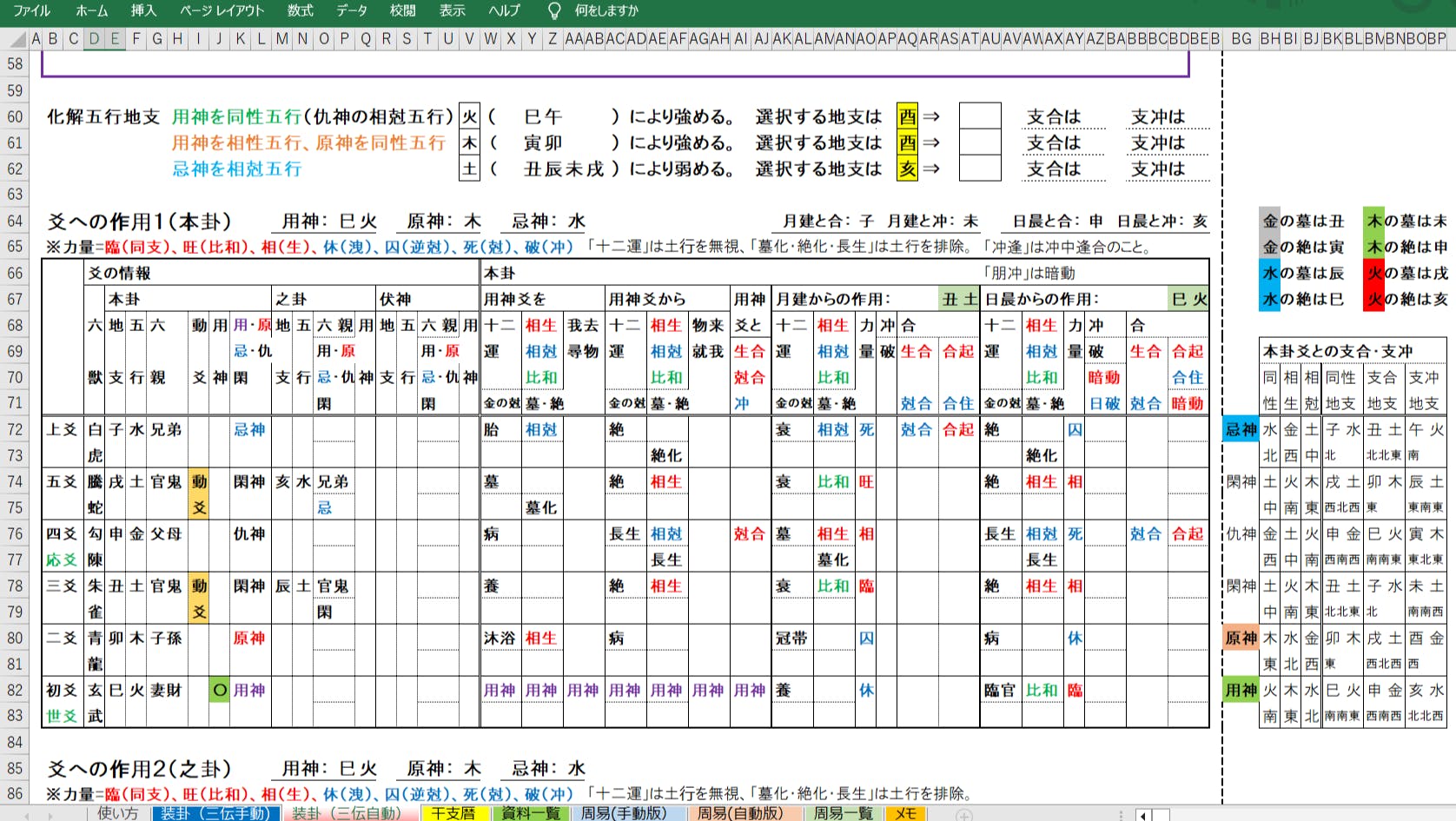Select the 子孫 cell in 二爻 row

click(x=167, y=638)
